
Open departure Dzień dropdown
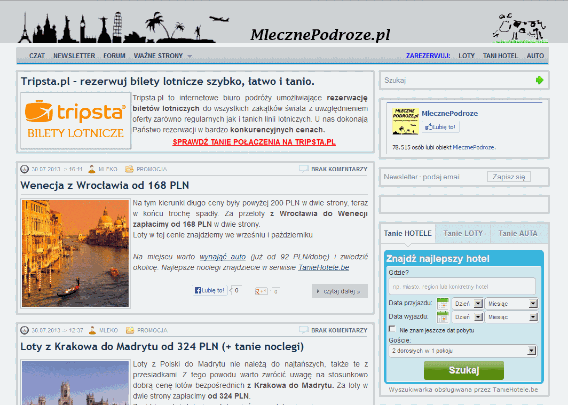(x=467, y=317)
